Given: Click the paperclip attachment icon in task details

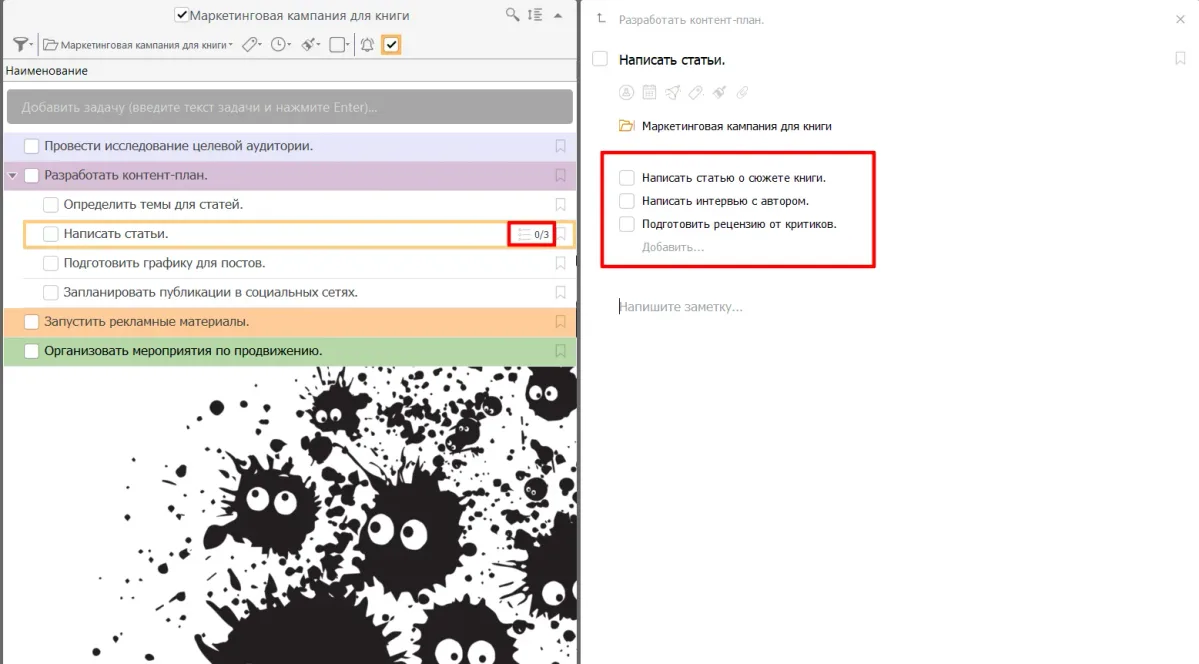Looking at the screenshot, I should [x=742, y=93].
